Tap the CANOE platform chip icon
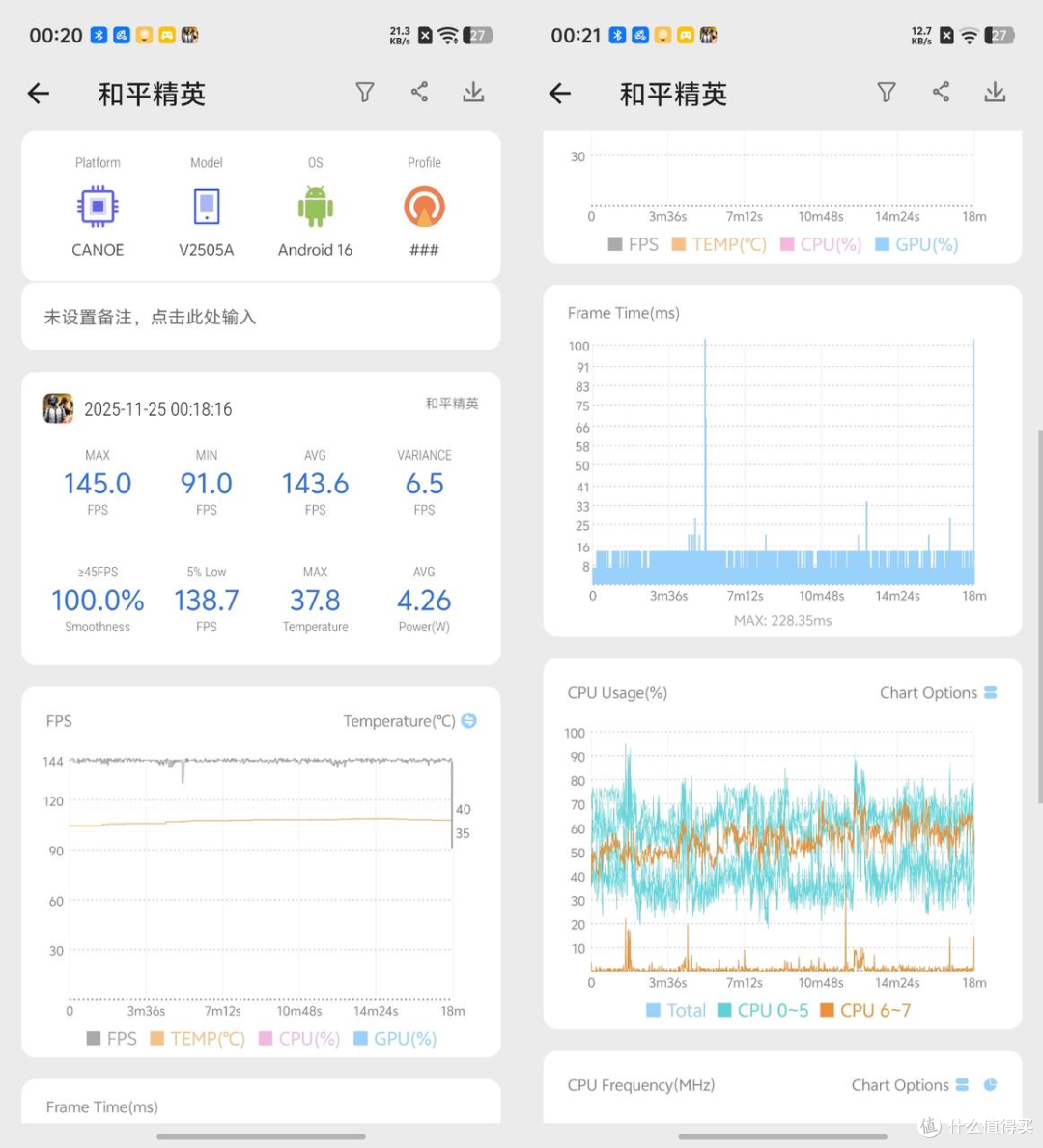Viewport: 1043px width, 1148px height. click(x=98, y=207)
